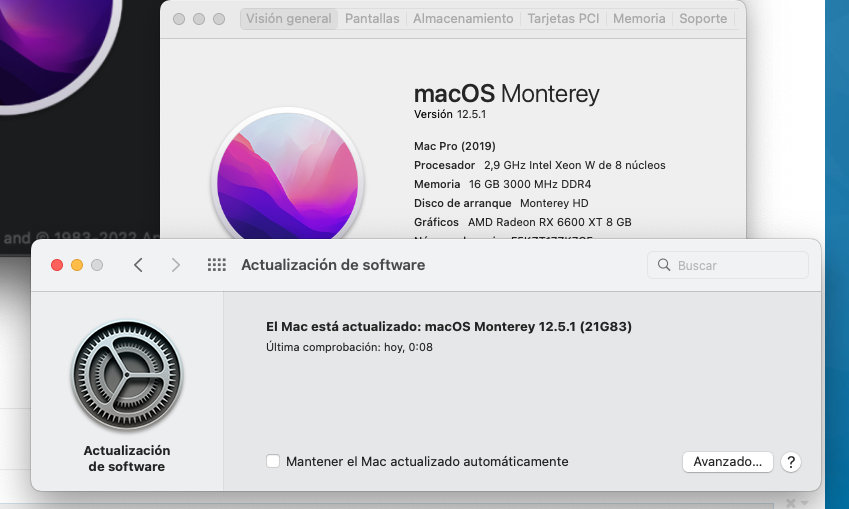Screen dimensions: 849x509
Task: Open the Tarjetas PCI tab
Action: click(x=563, y=18)
